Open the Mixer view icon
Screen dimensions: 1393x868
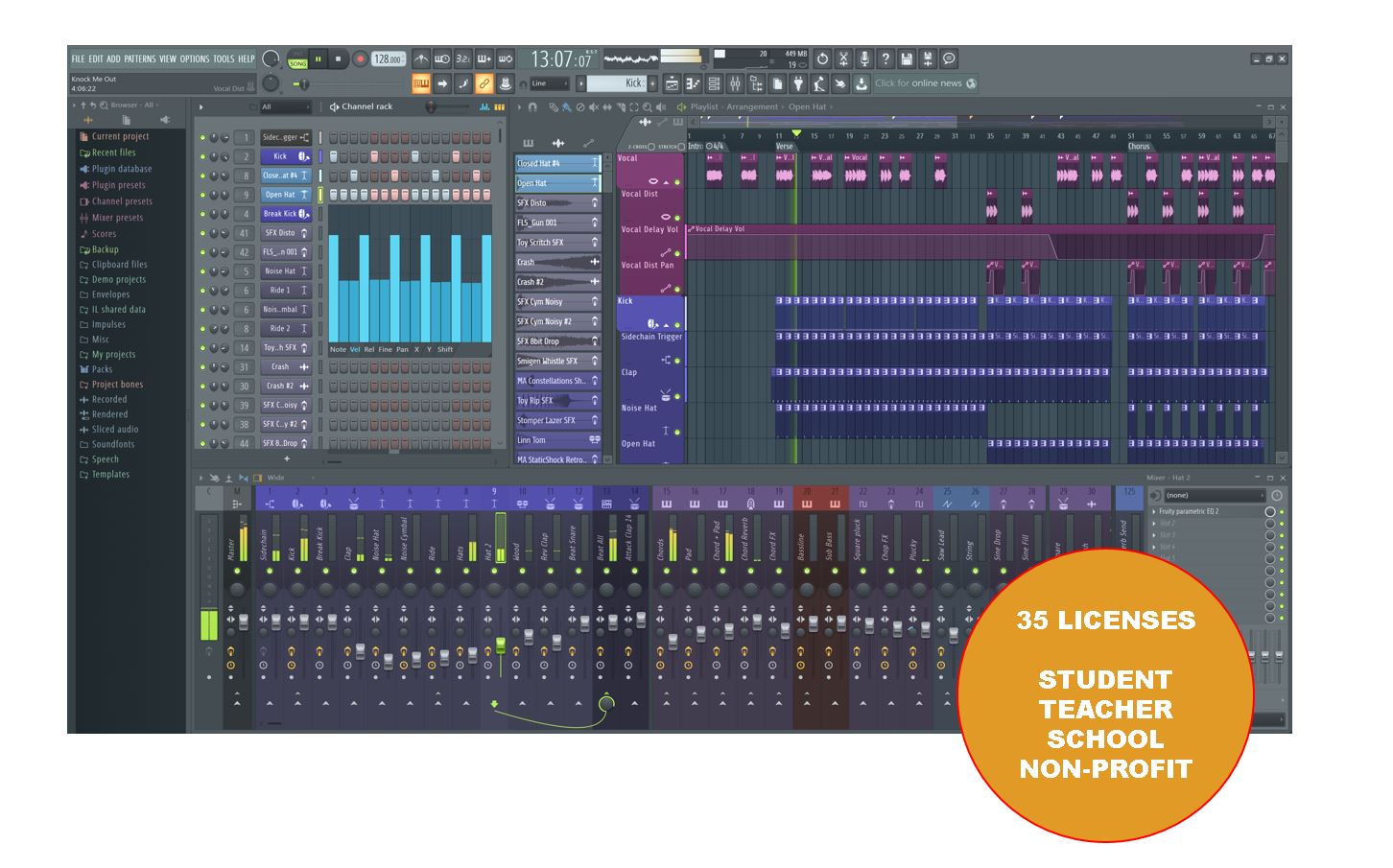735,84
